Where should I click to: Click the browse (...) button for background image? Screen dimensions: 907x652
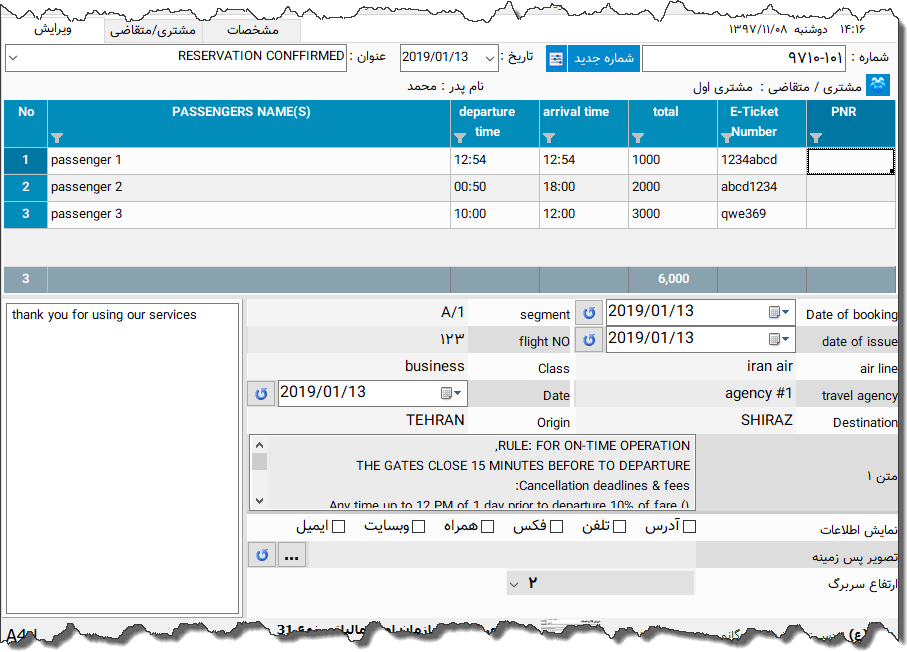[291, 555]
